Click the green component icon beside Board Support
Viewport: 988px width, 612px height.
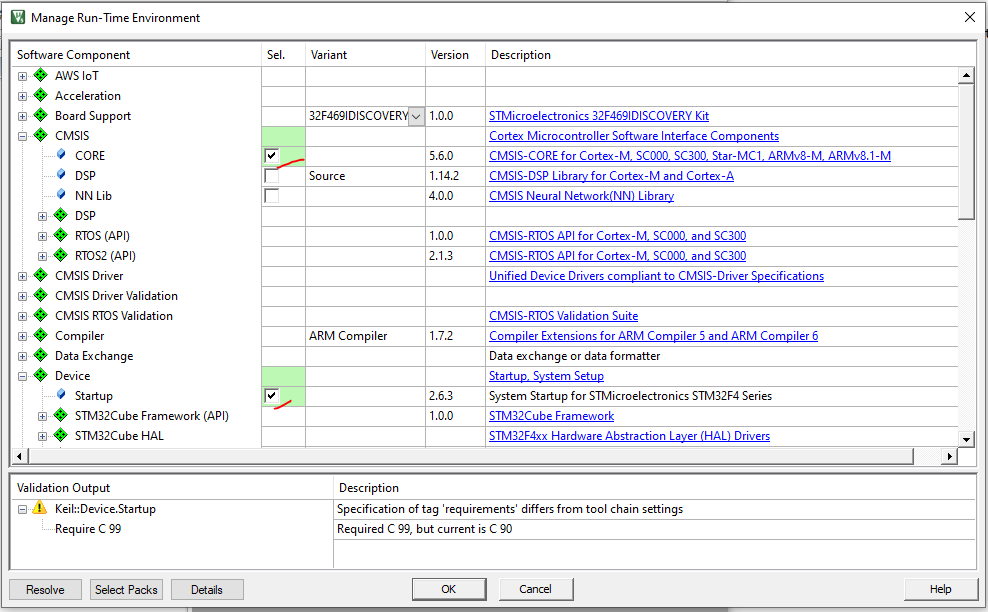[x=40, y=115]
